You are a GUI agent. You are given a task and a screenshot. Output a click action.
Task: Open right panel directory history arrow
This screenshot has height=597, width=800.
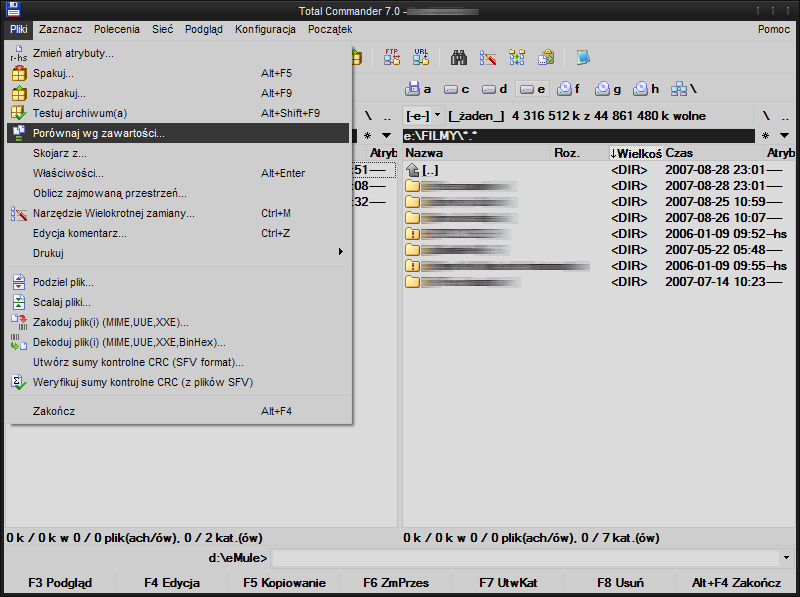pyautogui.click(x=784, y=136)
